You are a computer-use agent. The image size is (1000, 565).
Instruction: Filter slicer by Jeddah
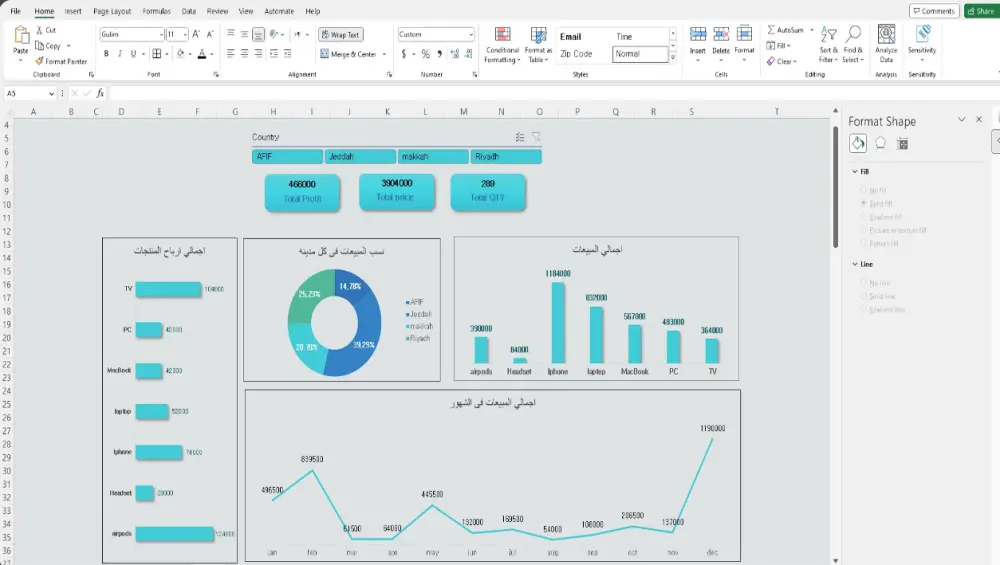[x=360, y=156]
